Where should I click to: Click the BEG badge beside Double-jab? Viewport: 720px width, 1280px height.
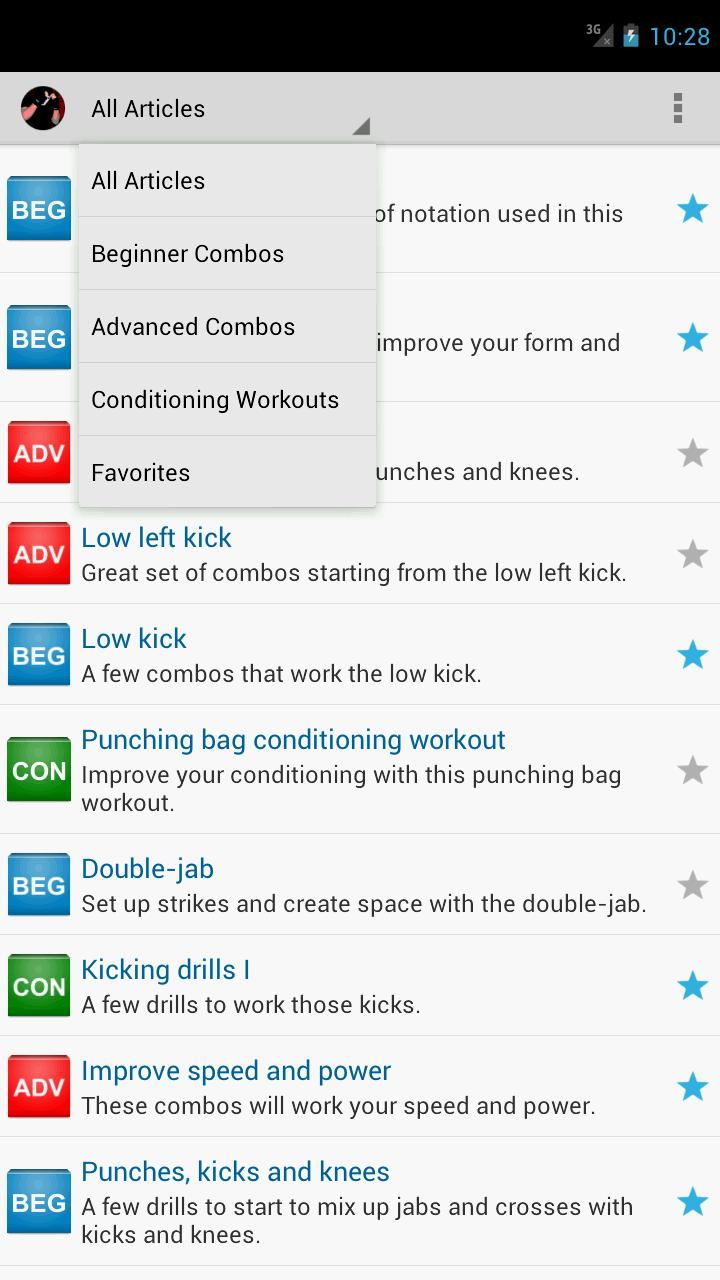38,885
